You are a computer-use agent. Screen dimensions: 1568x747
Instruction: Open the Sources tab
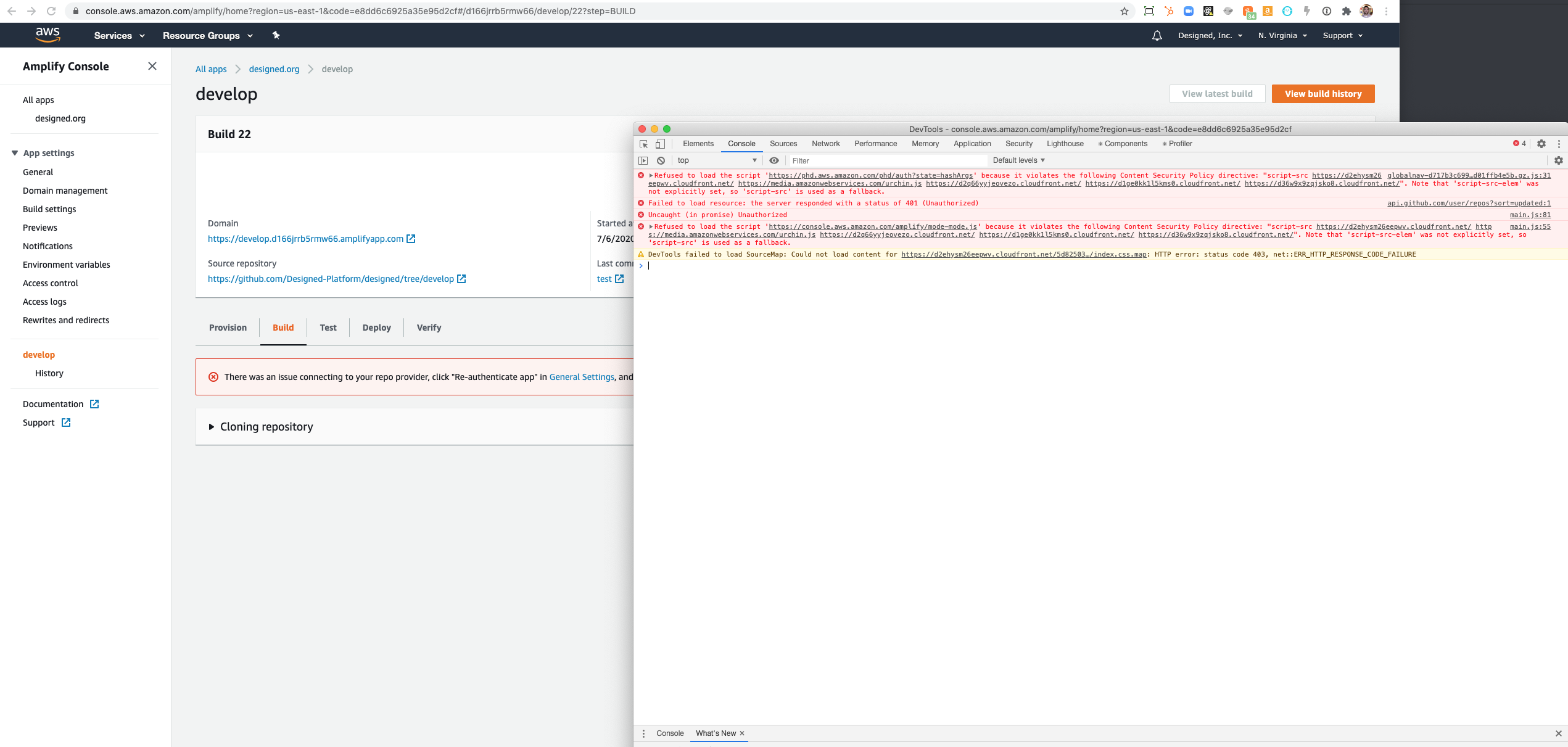point(783,144)
